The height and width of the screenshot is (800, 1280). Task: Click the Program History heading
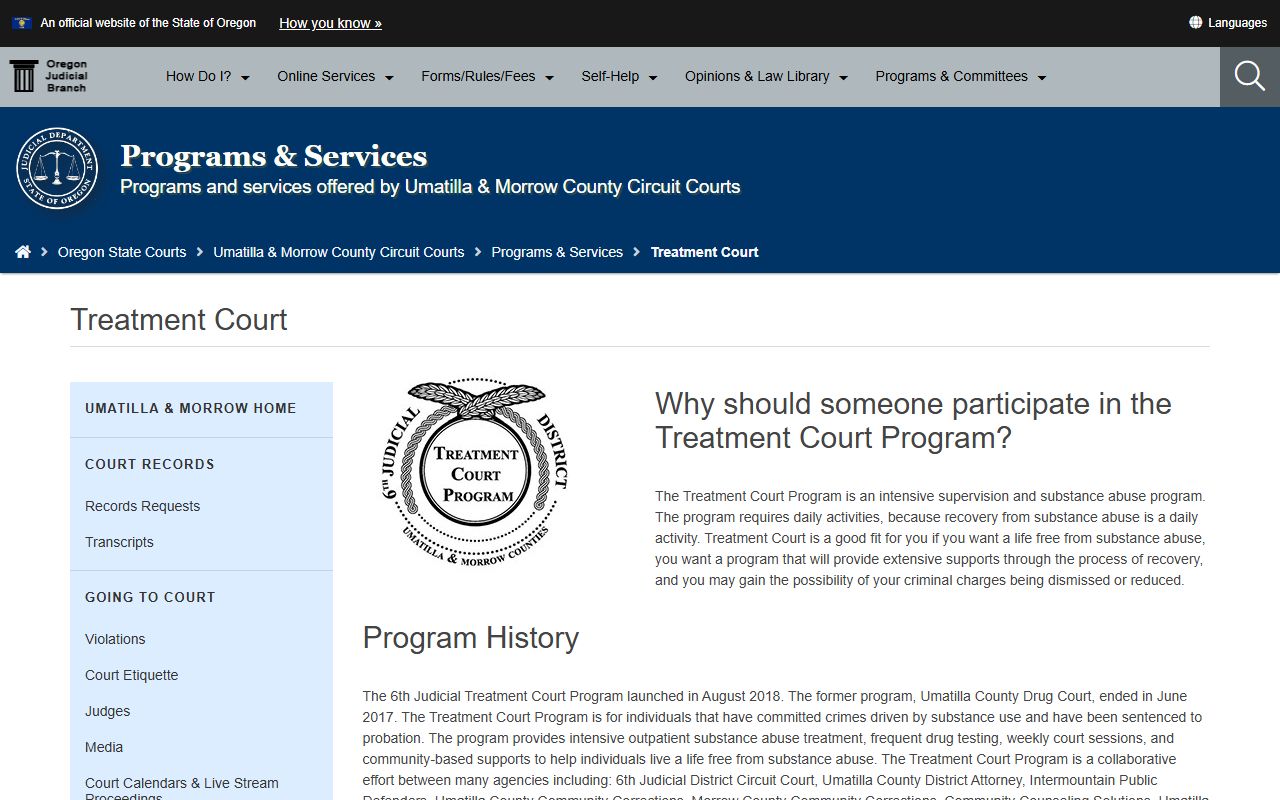click(471, 638)
